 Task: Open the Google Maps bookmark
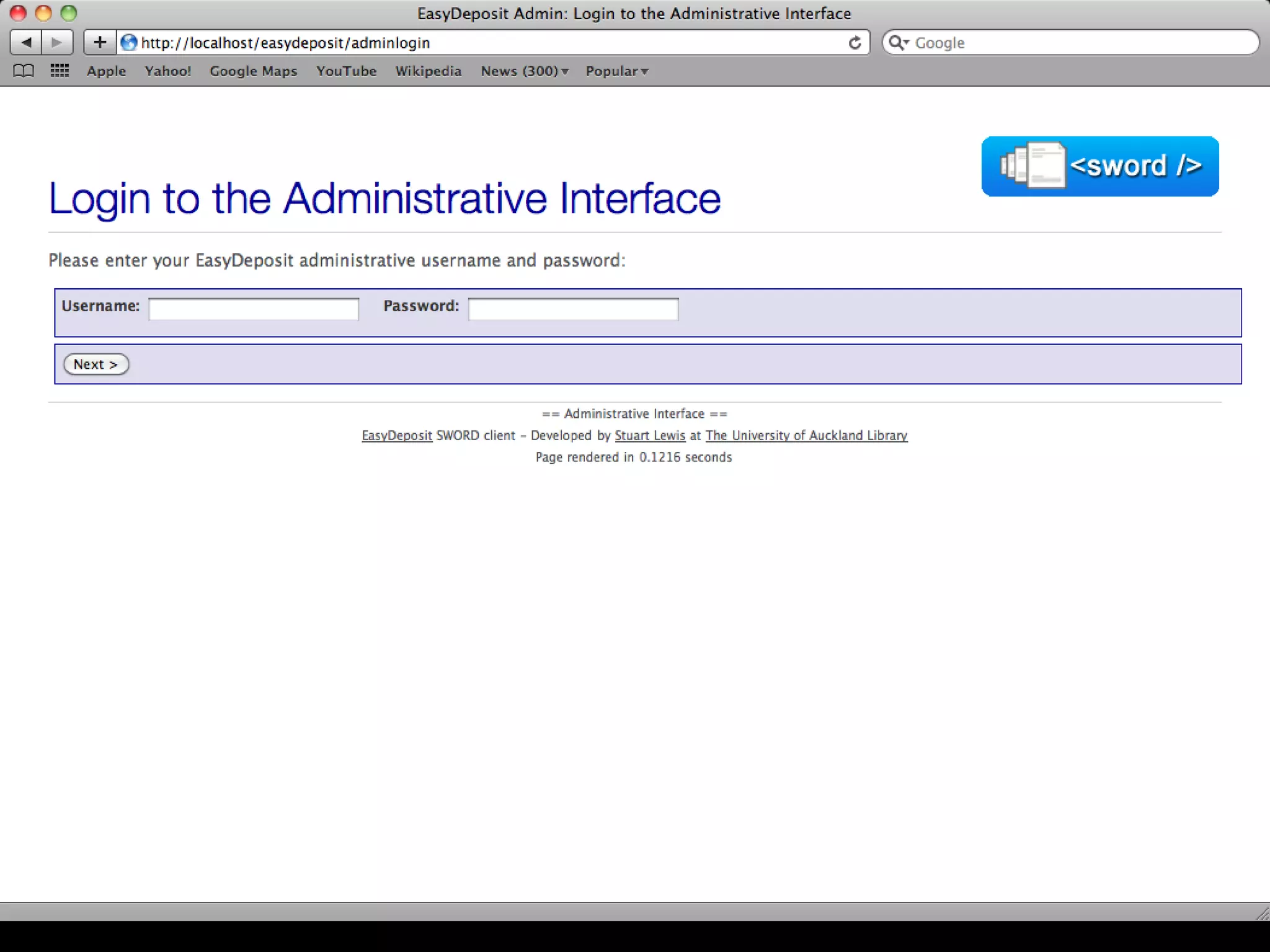tap(253, 71)
